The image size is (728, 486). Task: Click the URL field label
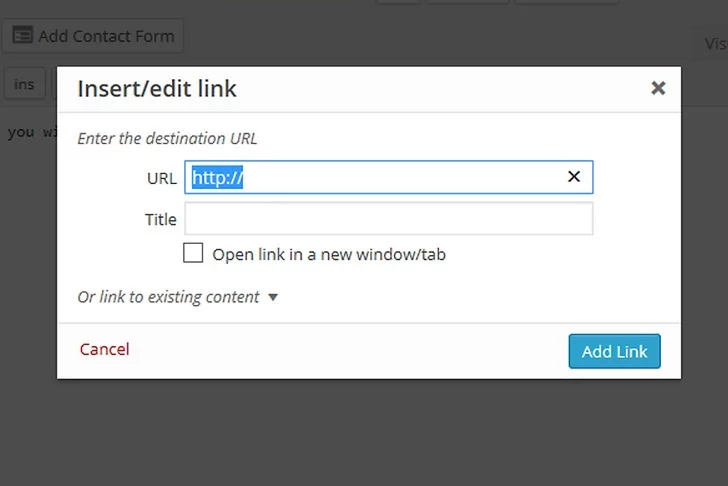pyautogui.click(x=161, y=178)
